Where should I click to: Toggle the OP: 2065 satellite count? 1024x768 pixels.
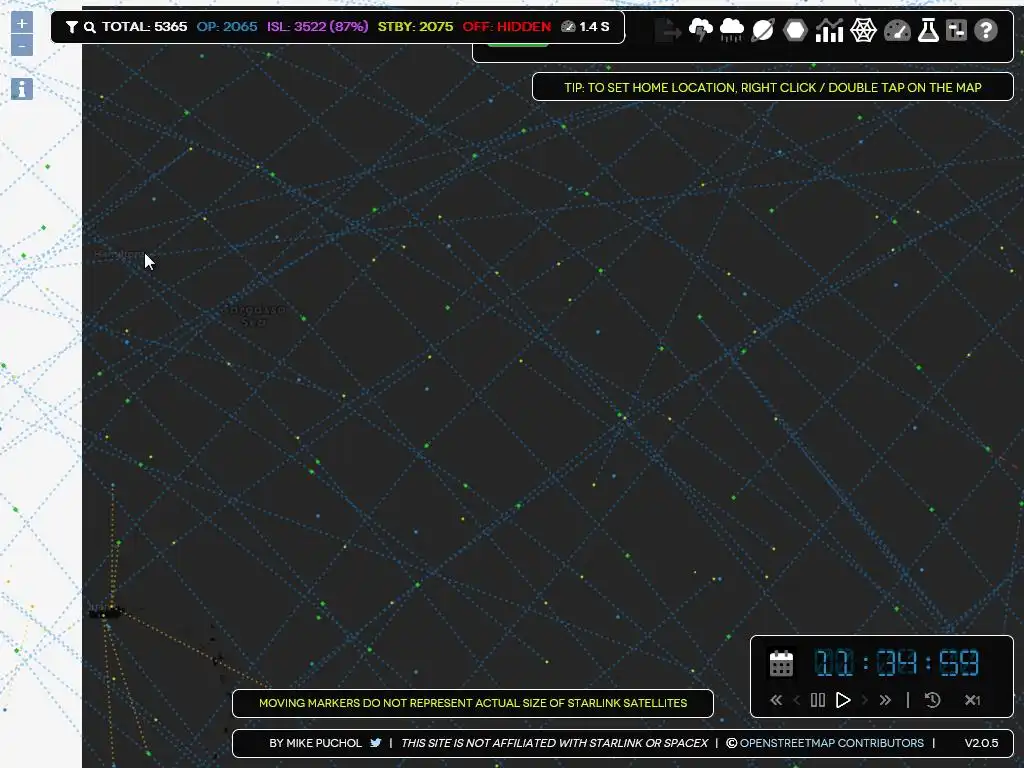click(x=227, y=27)
